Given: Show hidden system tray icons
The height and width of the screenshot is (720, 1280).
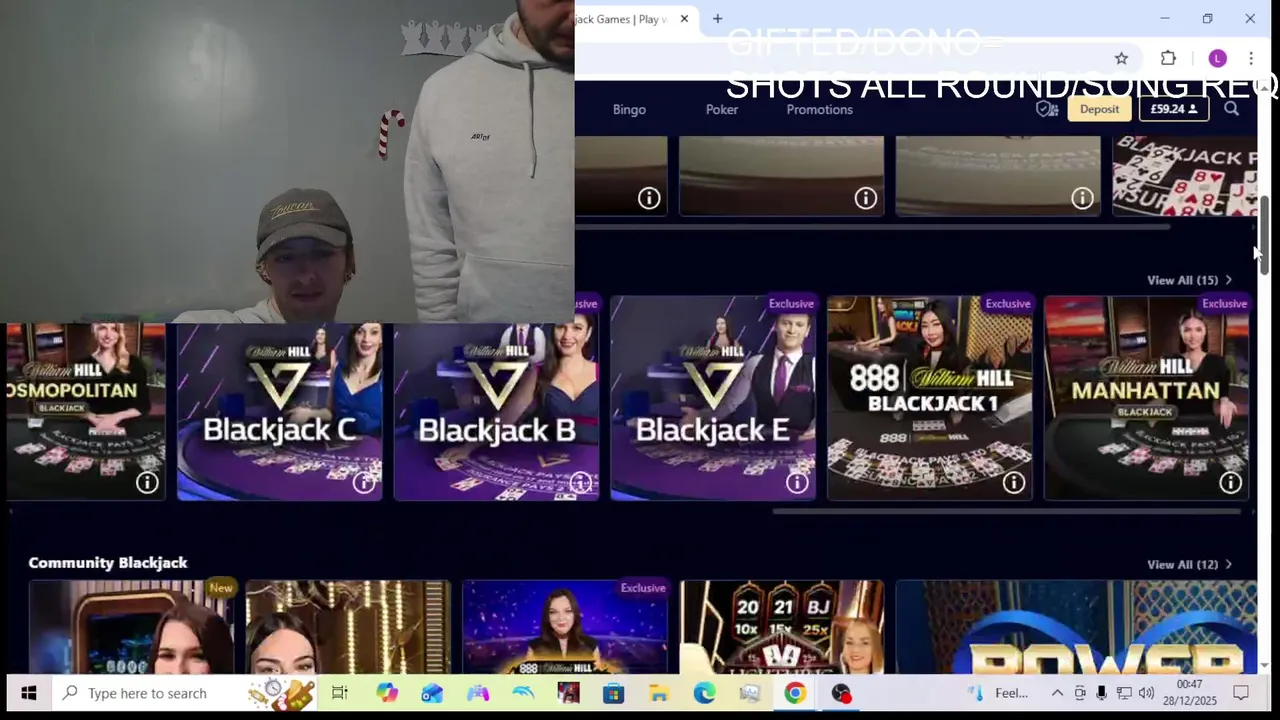Looking at the screenshot, I should pyautogui.click(x=1057, y=693).
